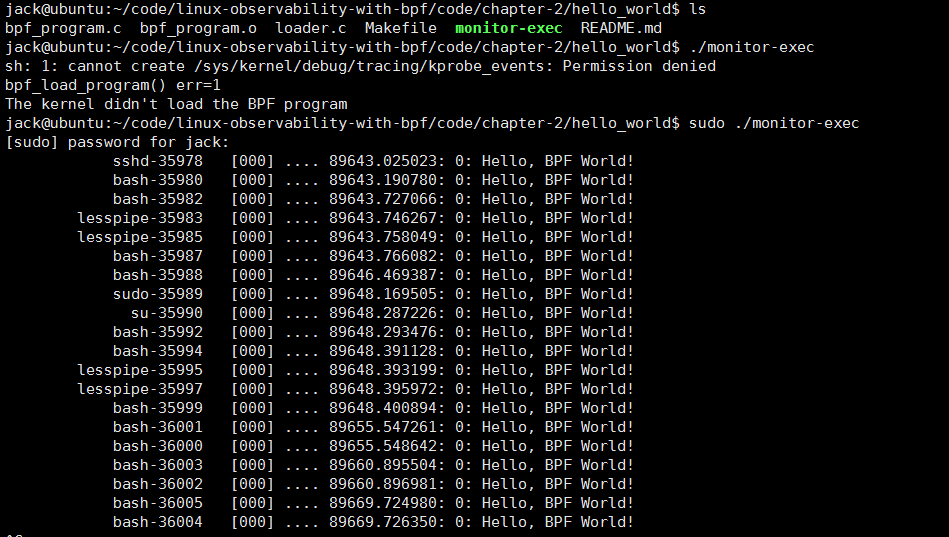
Task: Click the bash-35982 process entry
Action: (x=157, y=199)
